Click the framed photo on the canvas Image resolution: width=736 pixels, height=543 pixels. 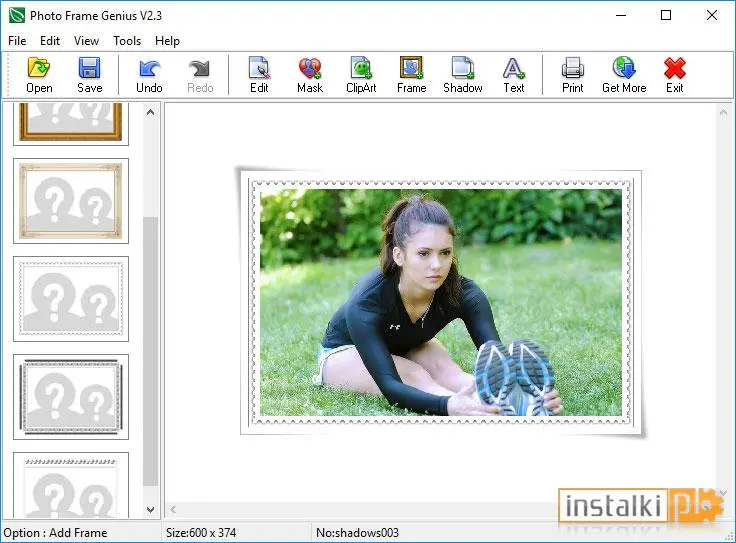click(440, 303)
